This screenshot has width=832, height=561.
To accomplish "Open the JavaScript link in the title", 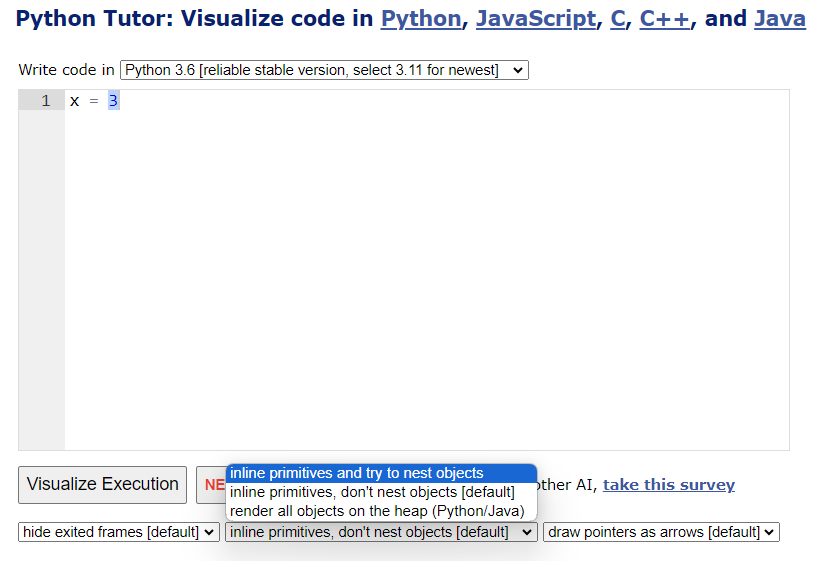I will tap(536, 19).
